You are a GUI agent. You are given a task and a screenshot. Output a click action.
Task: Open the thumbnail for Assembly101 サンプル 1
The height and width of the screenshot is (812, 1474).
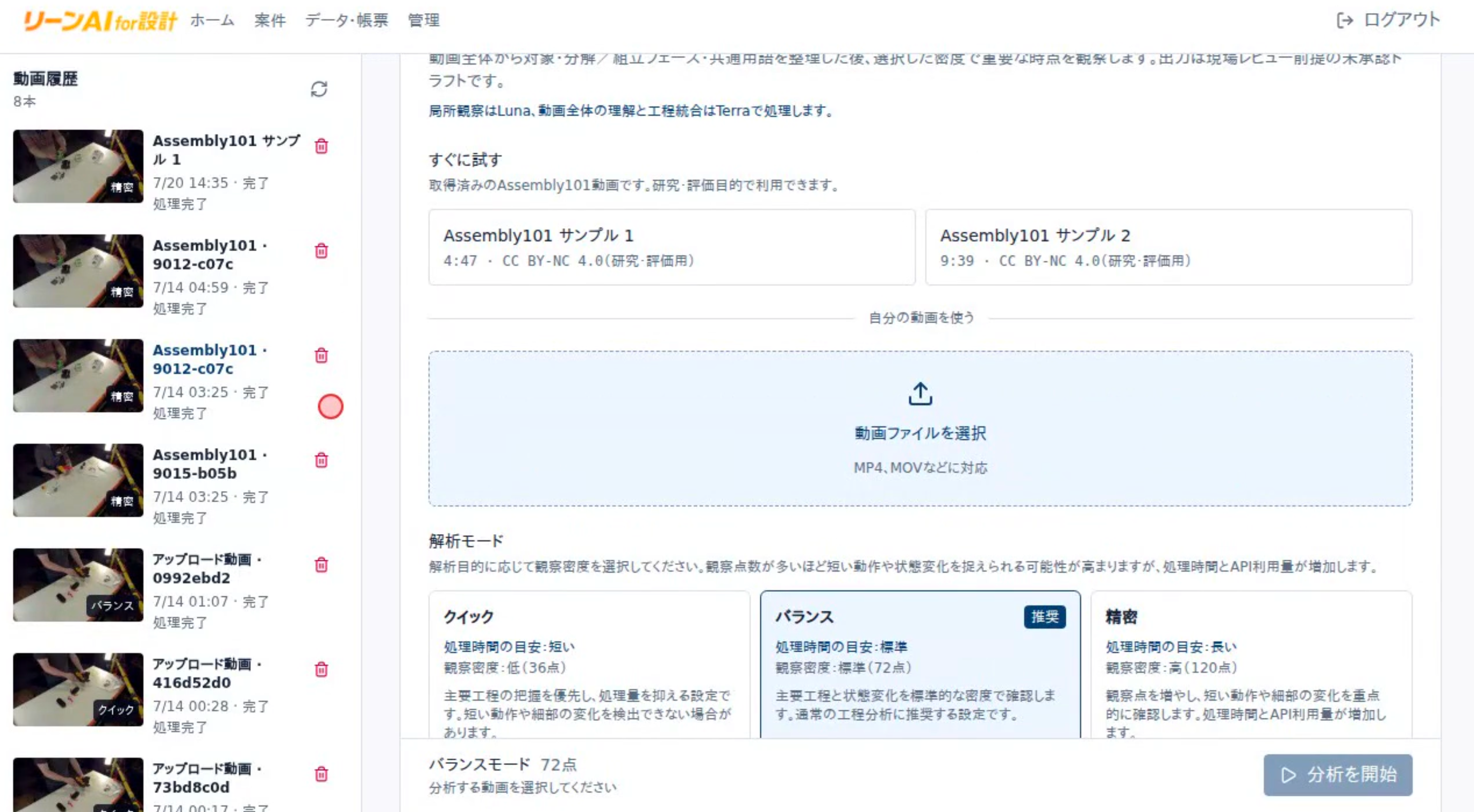(x=79, y=167)
